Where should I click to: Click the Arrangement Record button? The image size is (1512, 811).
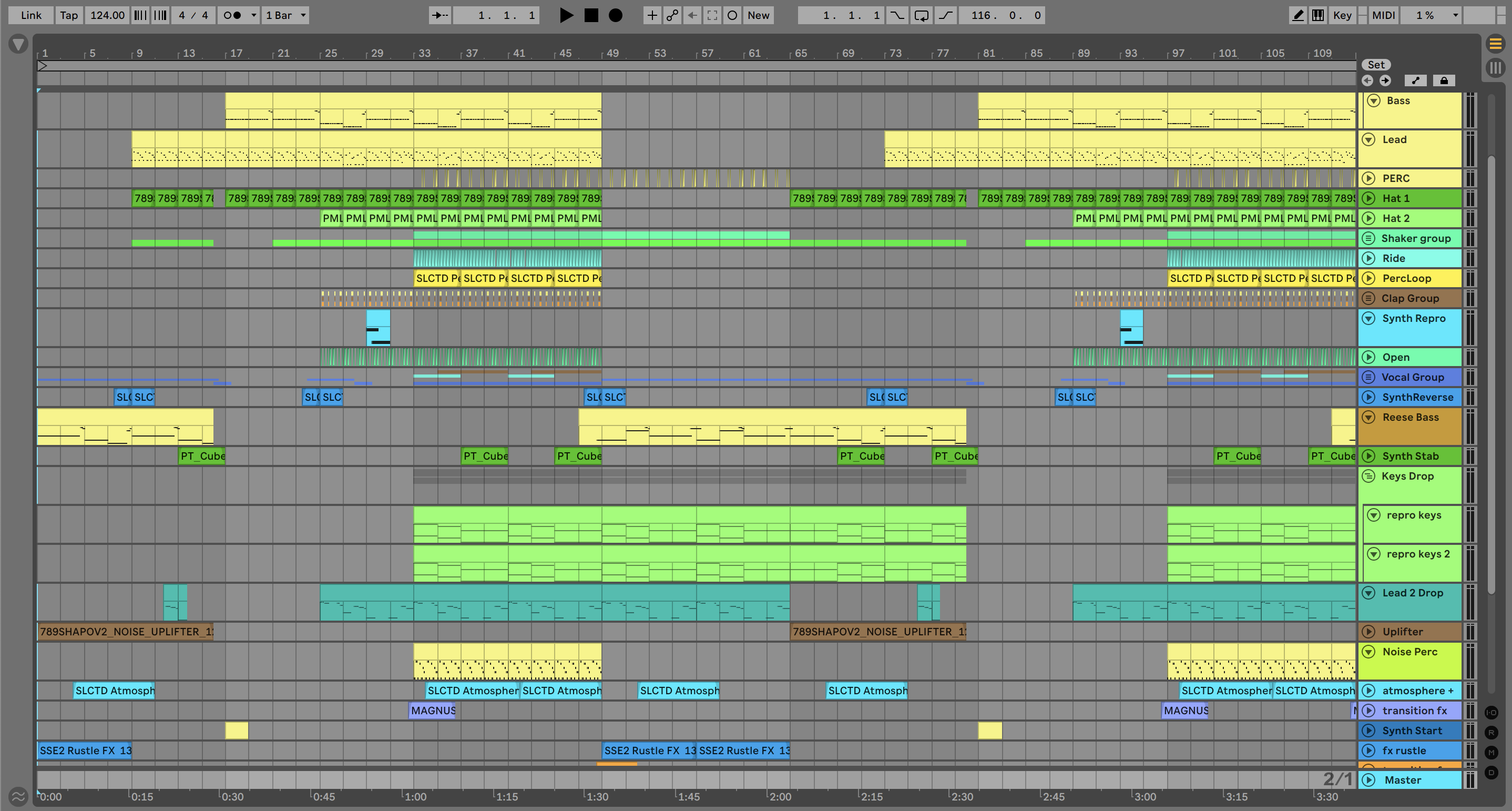pyautogui.click(x=615, y=15)
